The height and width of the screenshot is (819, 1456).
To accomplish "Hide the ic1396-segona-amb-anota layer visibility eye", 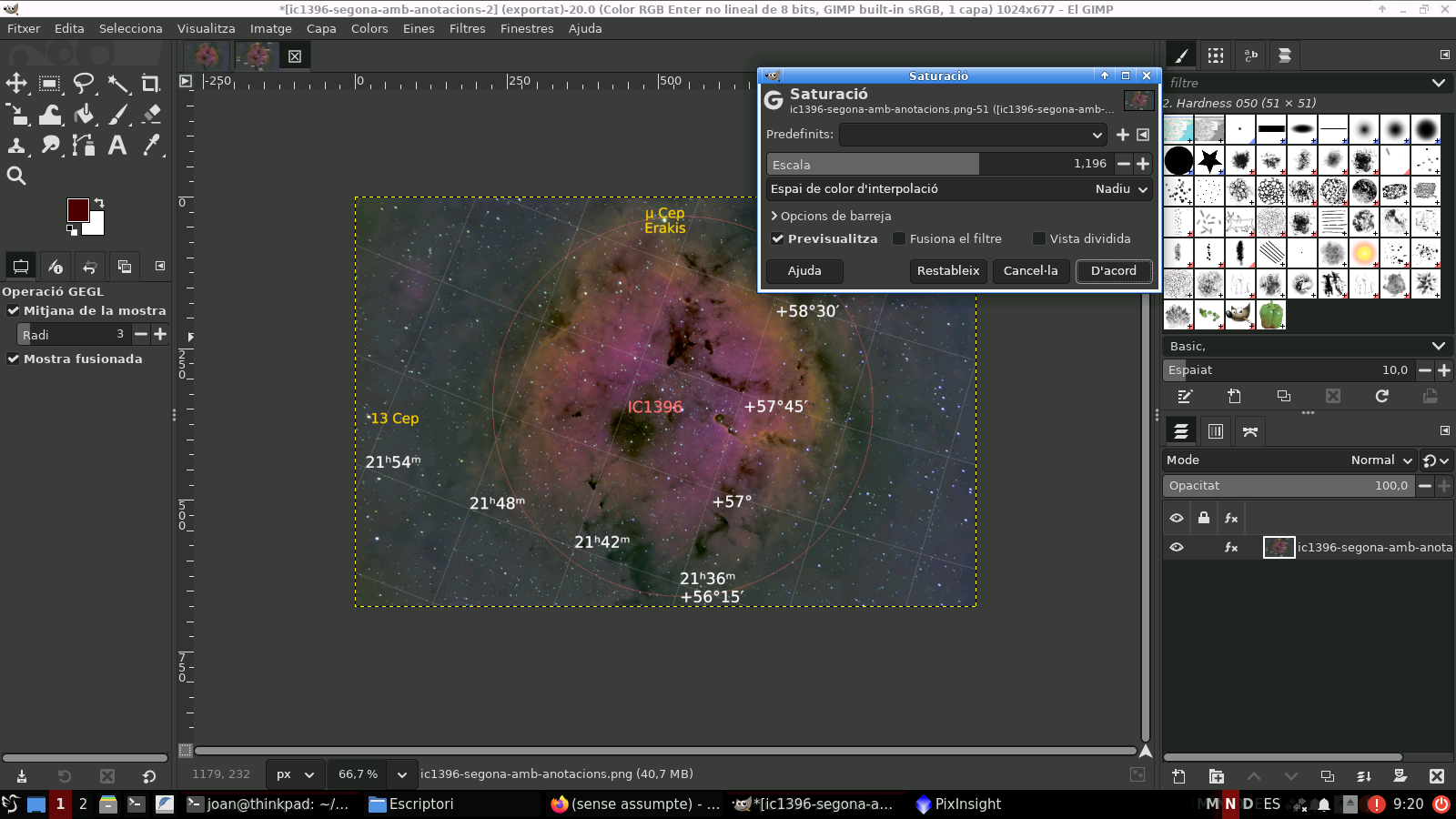I will (x=1177, y=547).
